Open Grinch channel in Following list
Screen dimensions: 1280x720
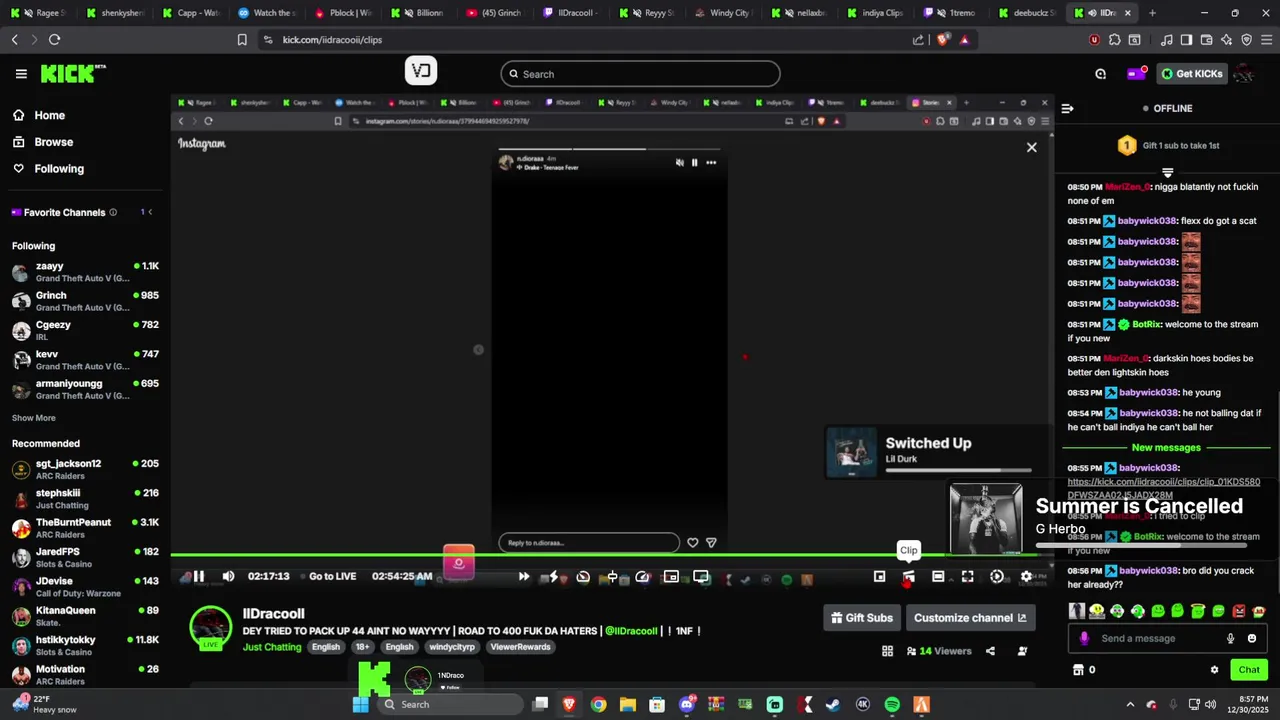pyautogui.click(x=85, y=301)
